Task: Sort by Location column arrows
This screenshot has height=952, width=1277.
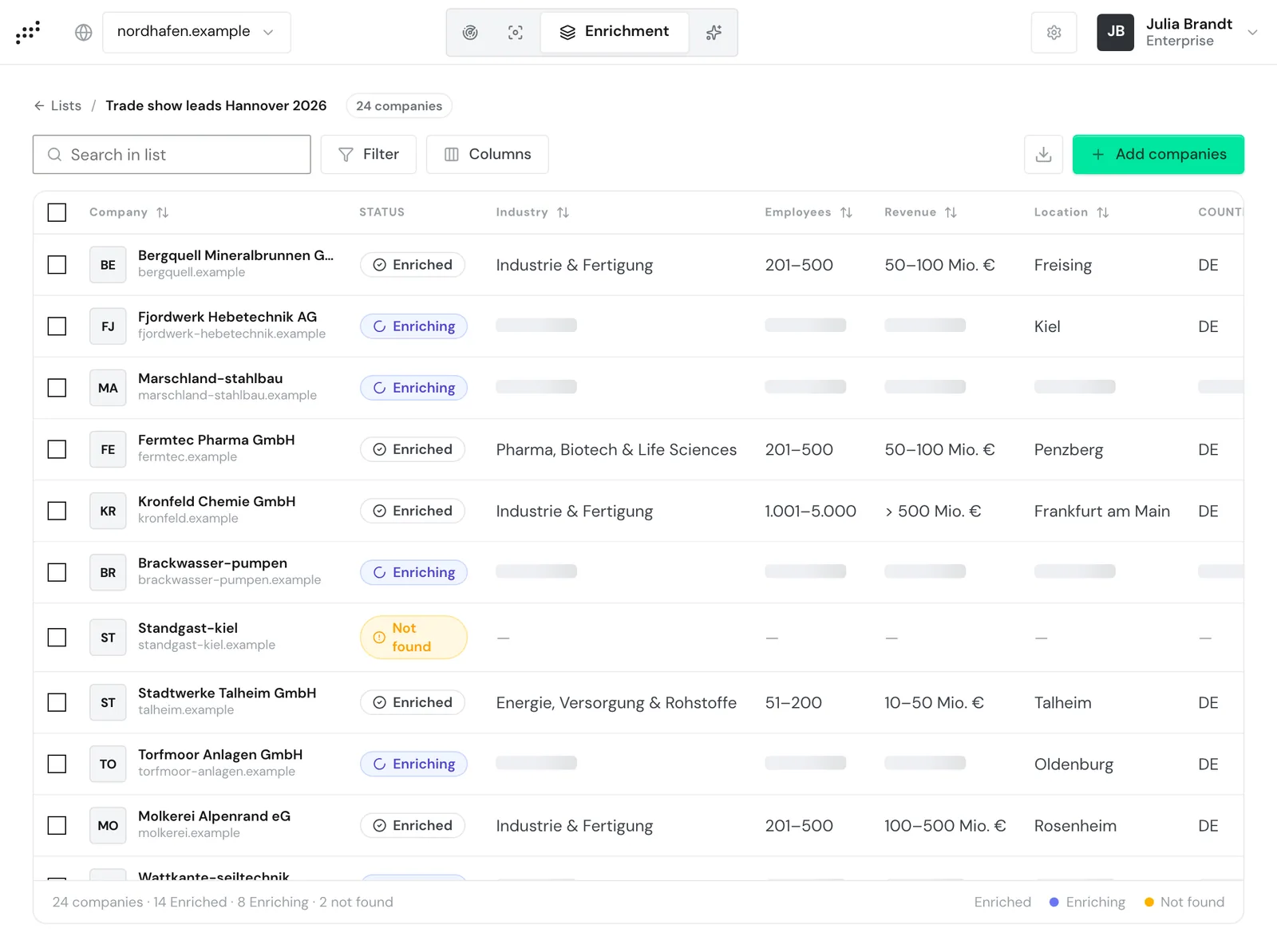Action: 1103,212
